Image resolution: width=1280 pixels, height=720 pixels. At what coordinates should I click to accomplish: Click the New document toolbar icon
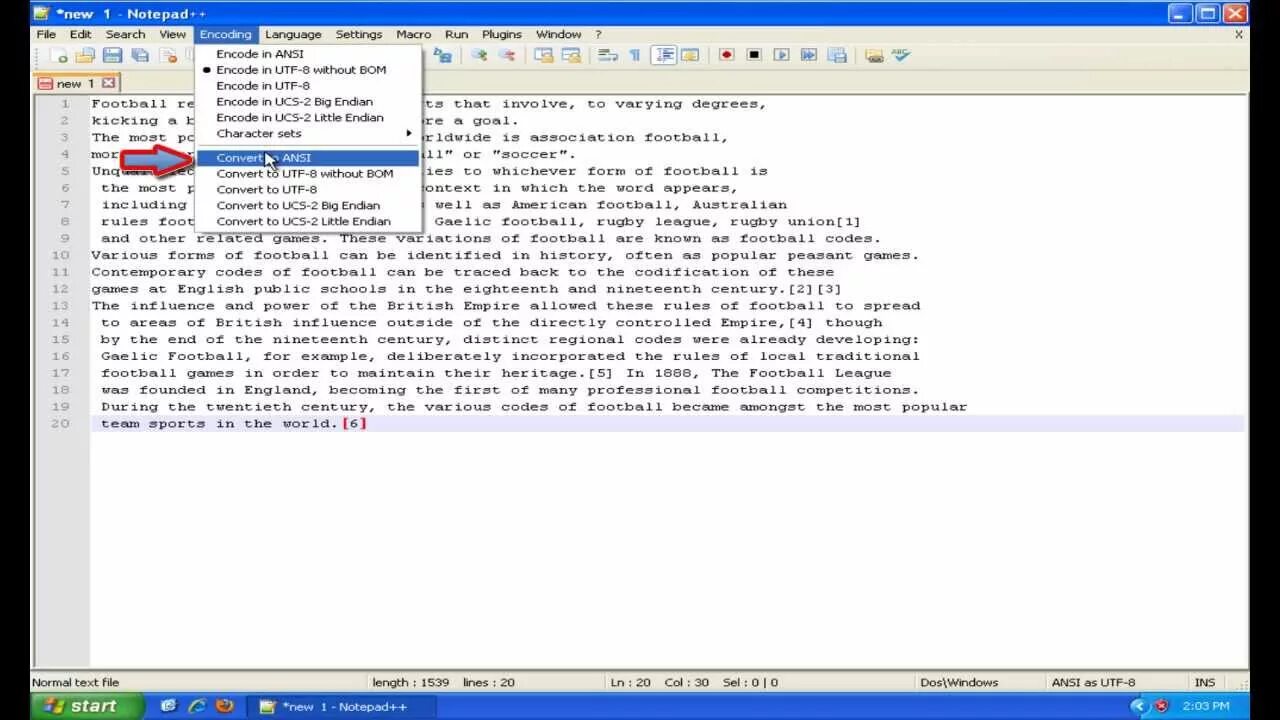pos(59,56)
